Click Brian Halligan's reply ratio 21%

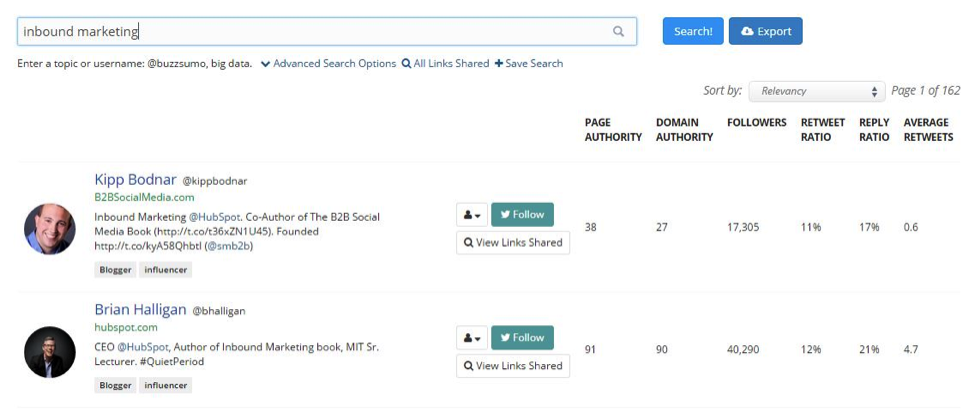(x=869, y=350)
